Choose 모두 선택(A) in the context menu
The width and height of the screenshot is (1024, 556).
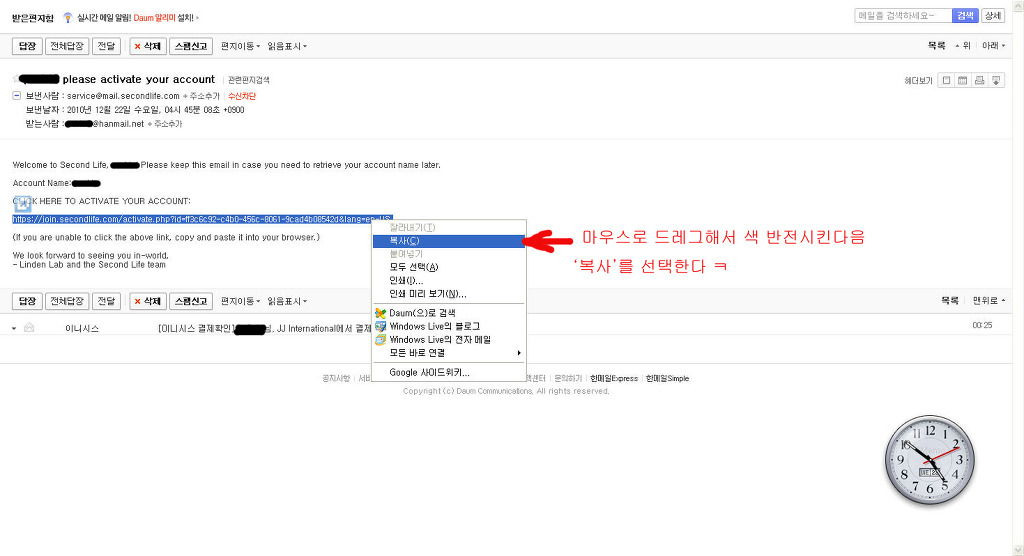[449, 267]
